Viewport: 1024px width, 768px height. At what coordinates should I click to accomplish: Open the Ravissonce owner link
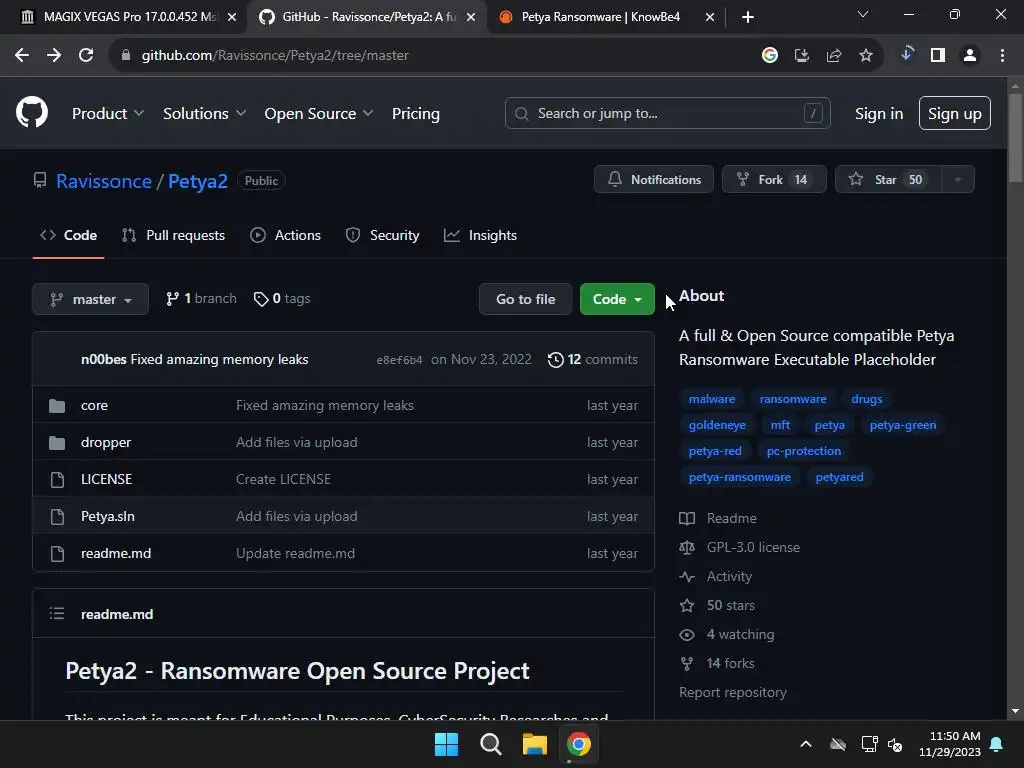click(x=104, y=181)
